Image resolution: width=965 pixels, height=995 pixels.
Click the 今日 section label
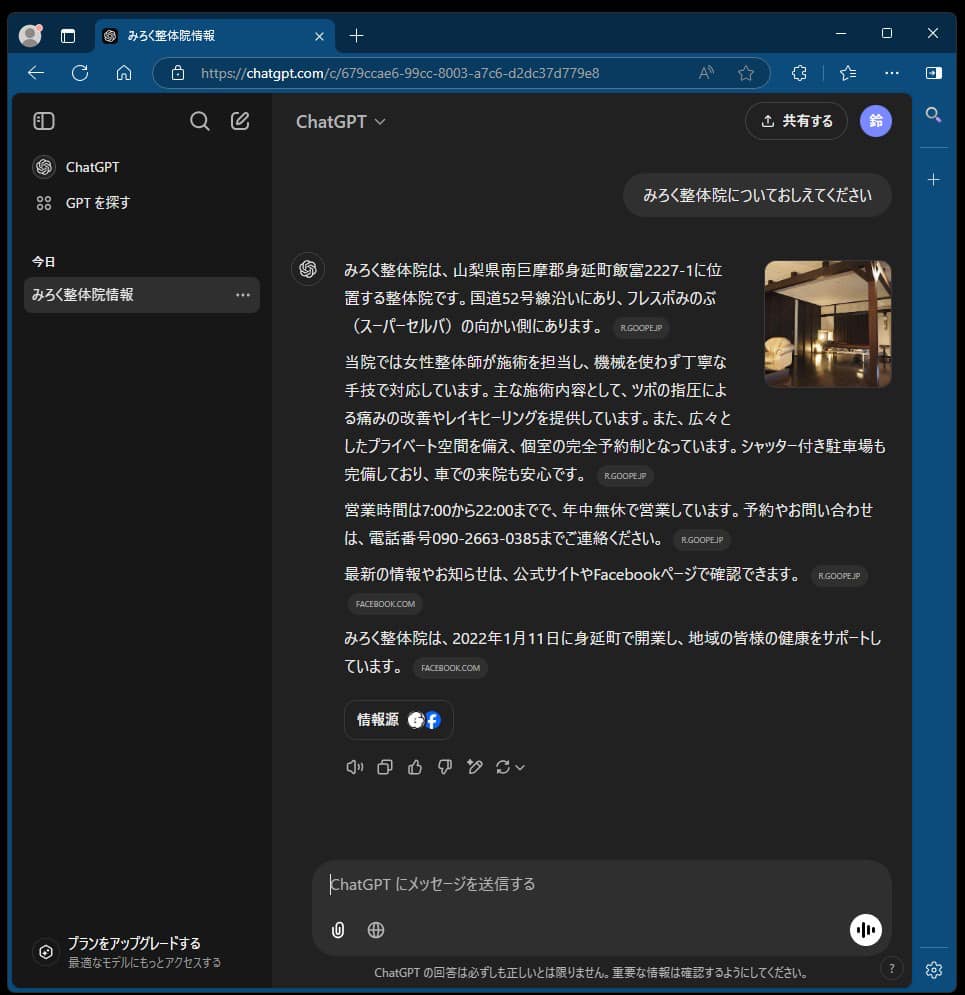(43, 261)
